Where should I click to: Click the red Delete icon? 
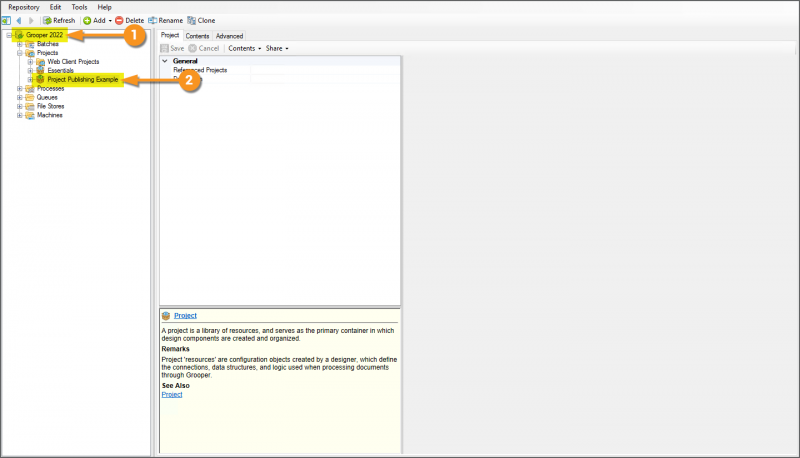(x=119, y=20)
